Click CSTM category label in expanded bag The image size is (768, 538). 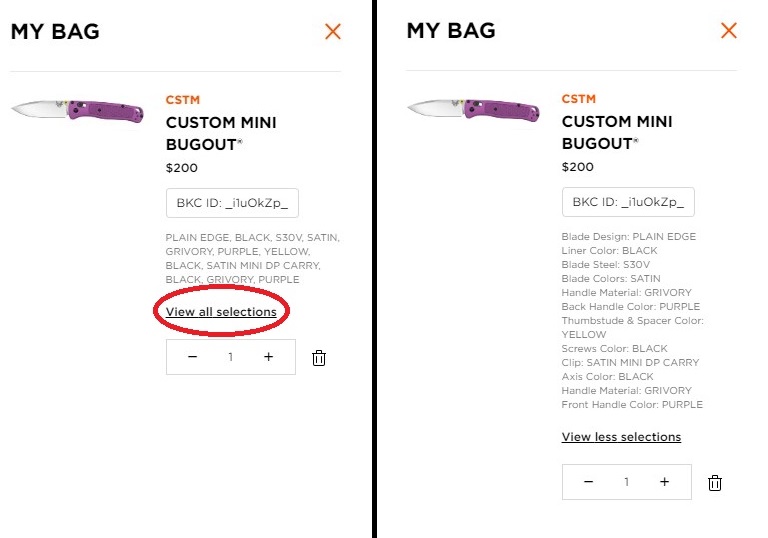pos(578,99)
